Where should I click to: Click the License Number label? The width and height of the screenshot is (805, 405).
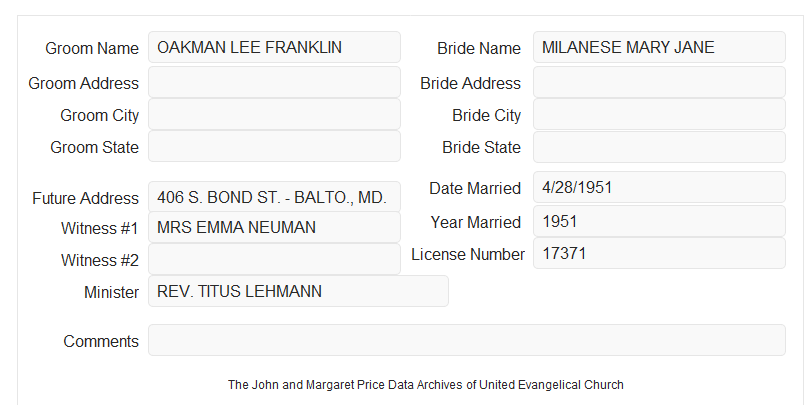[468, 254]
